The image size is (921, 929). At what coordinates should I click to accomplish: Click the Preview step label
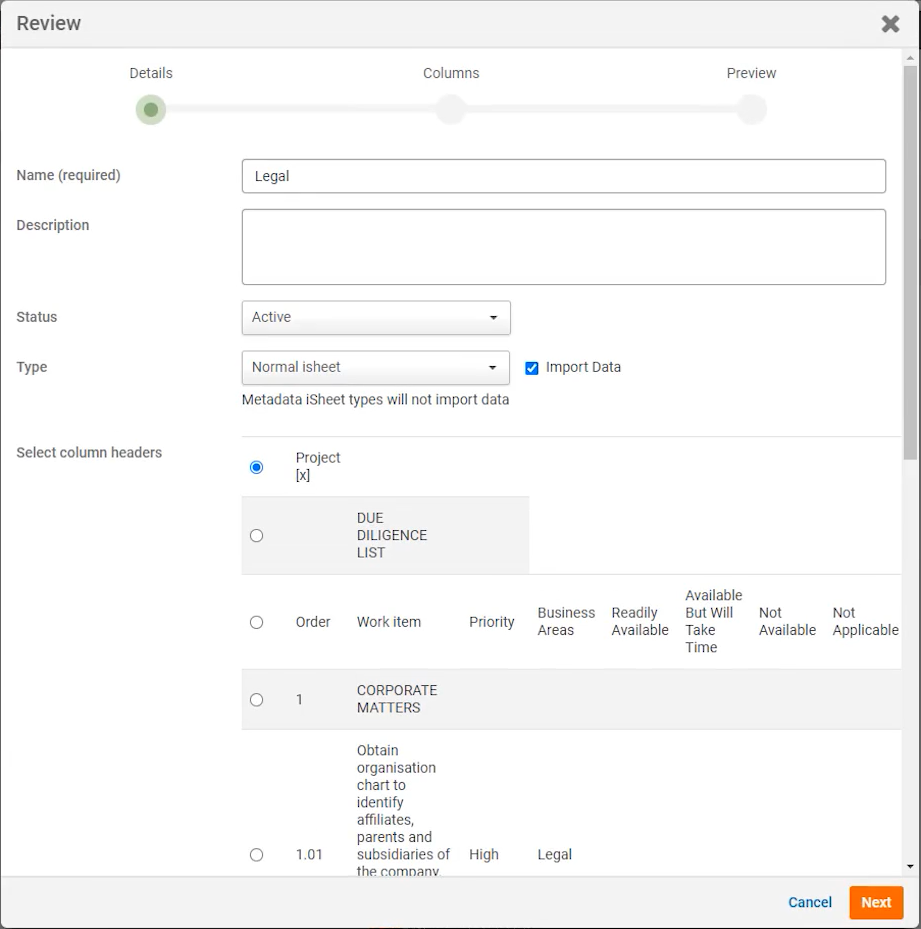click(x=751, y=73)
